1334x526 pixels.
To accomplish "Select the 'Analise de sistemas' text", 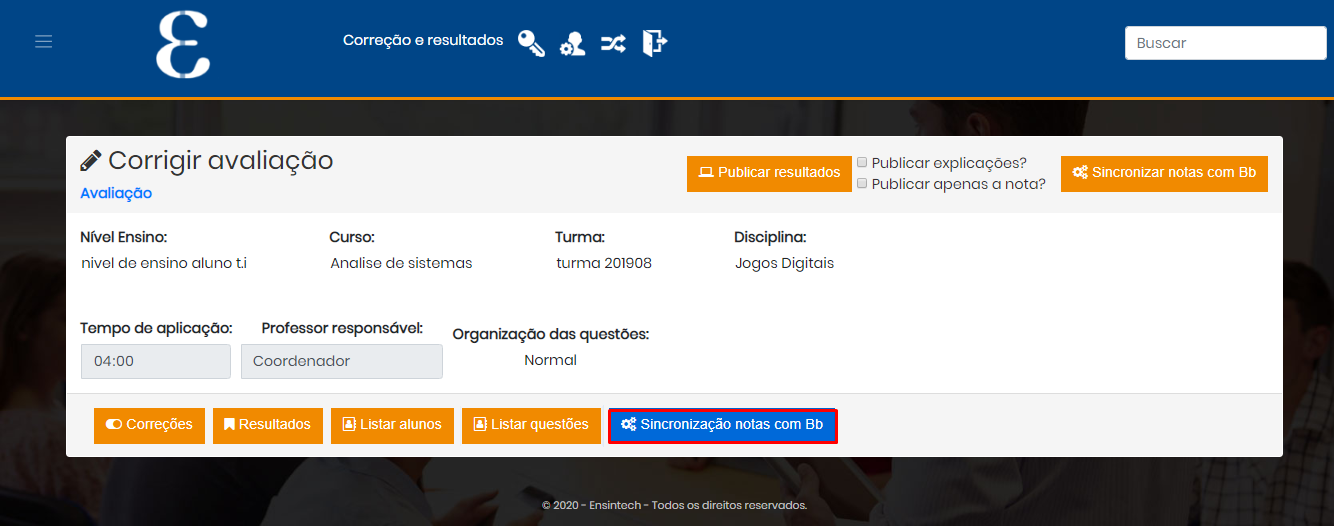I will (x=401, y=263).
